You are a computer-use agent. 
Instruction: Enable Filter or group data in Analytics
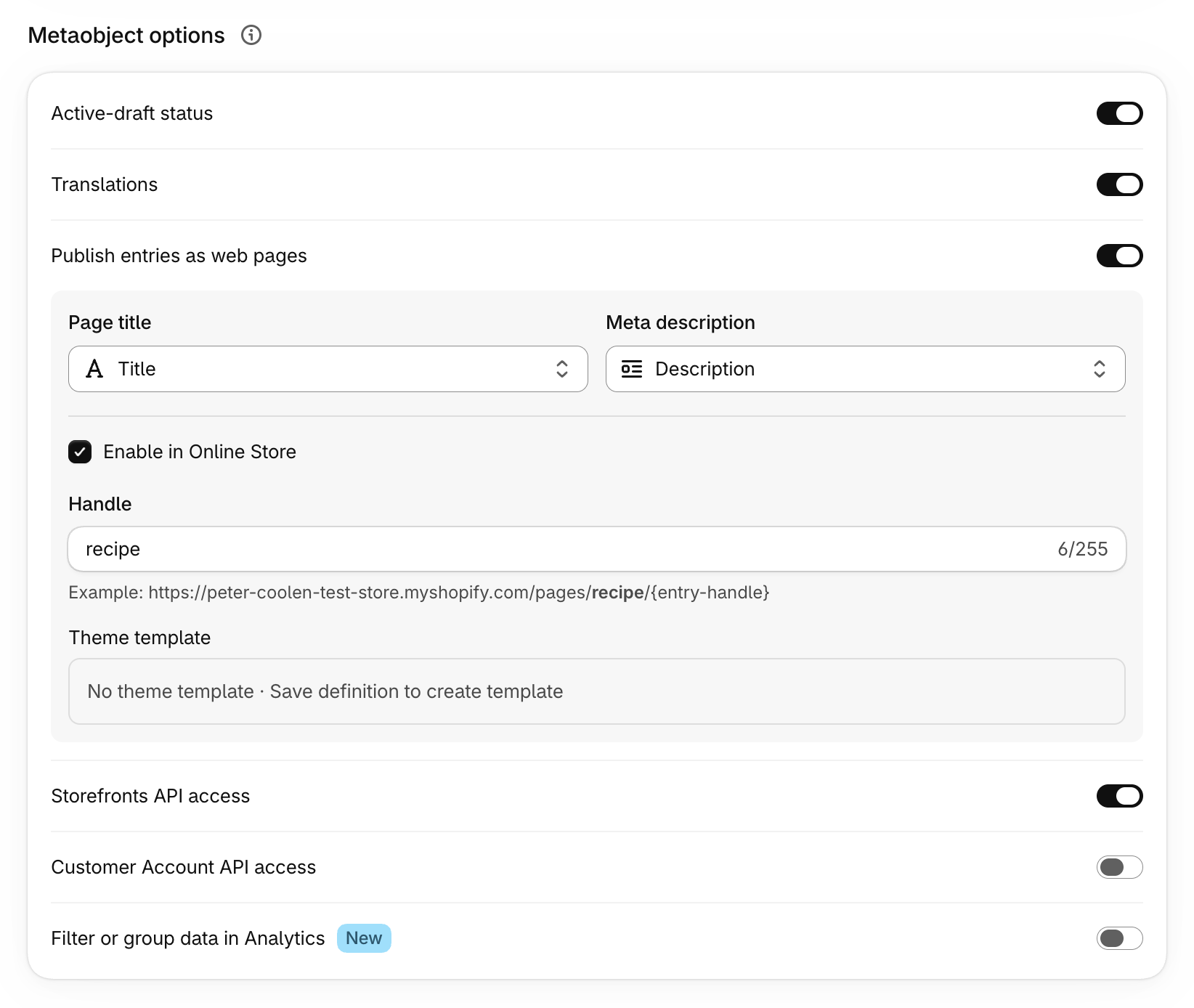click(1119, 938)
